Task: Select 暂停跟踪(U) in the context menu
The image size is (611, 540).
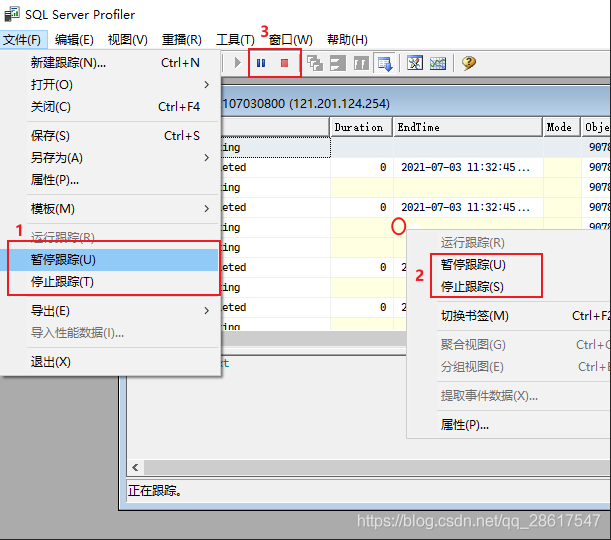Action: (509, 265)
